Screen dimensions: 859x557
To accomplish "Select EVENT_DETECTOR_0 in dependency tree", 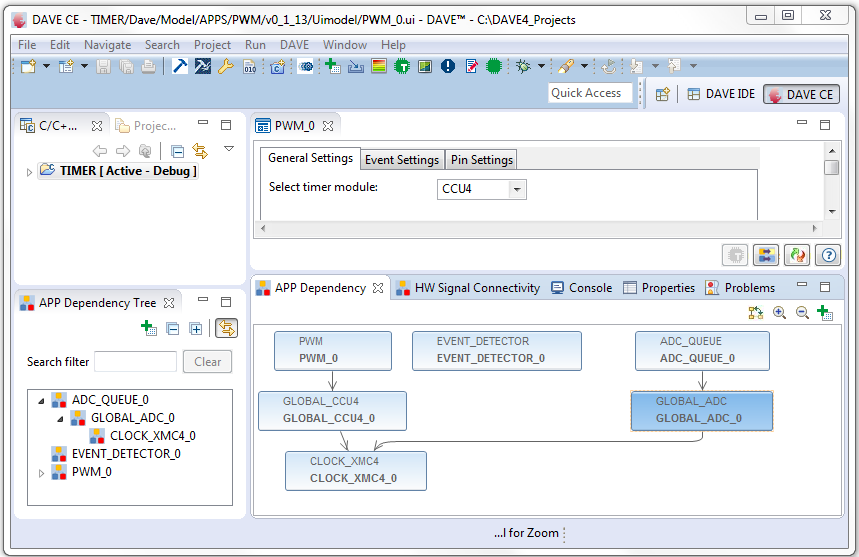I will (x=116, y=453).
